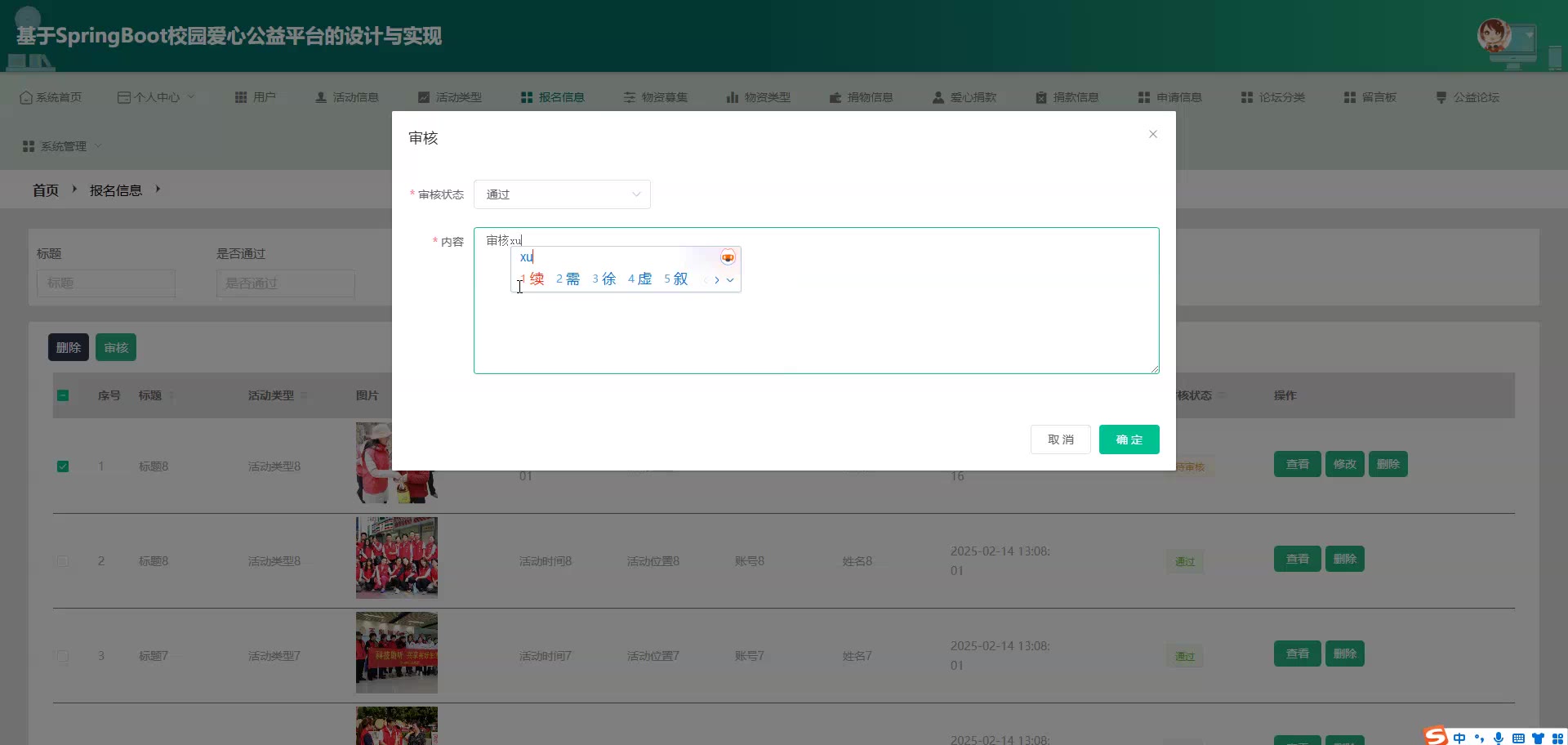Check the checkbox for row 2
This screenshot has height=745, width=1568.
click(63, 561)
